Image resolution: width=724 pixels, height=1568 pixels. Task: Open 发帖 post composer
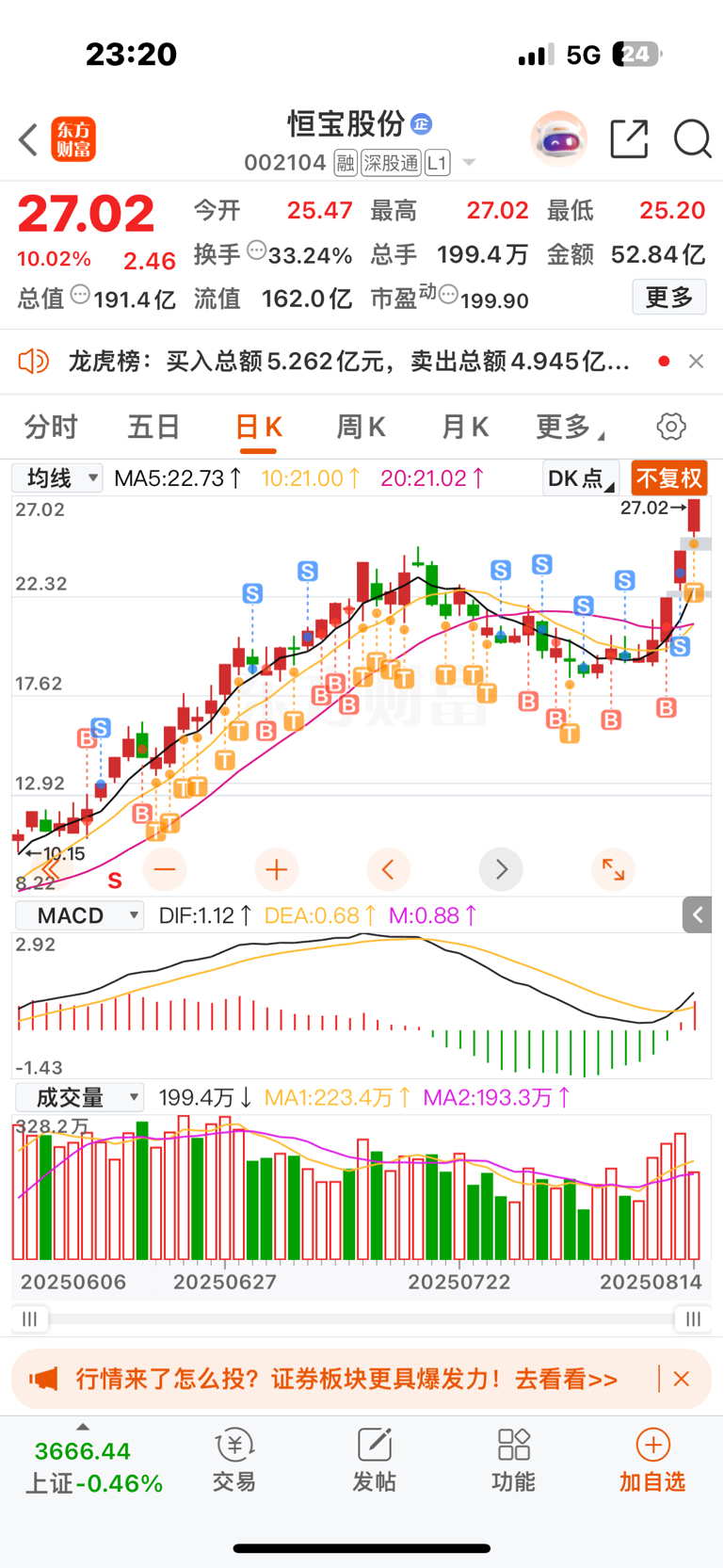click(375, 1460)
